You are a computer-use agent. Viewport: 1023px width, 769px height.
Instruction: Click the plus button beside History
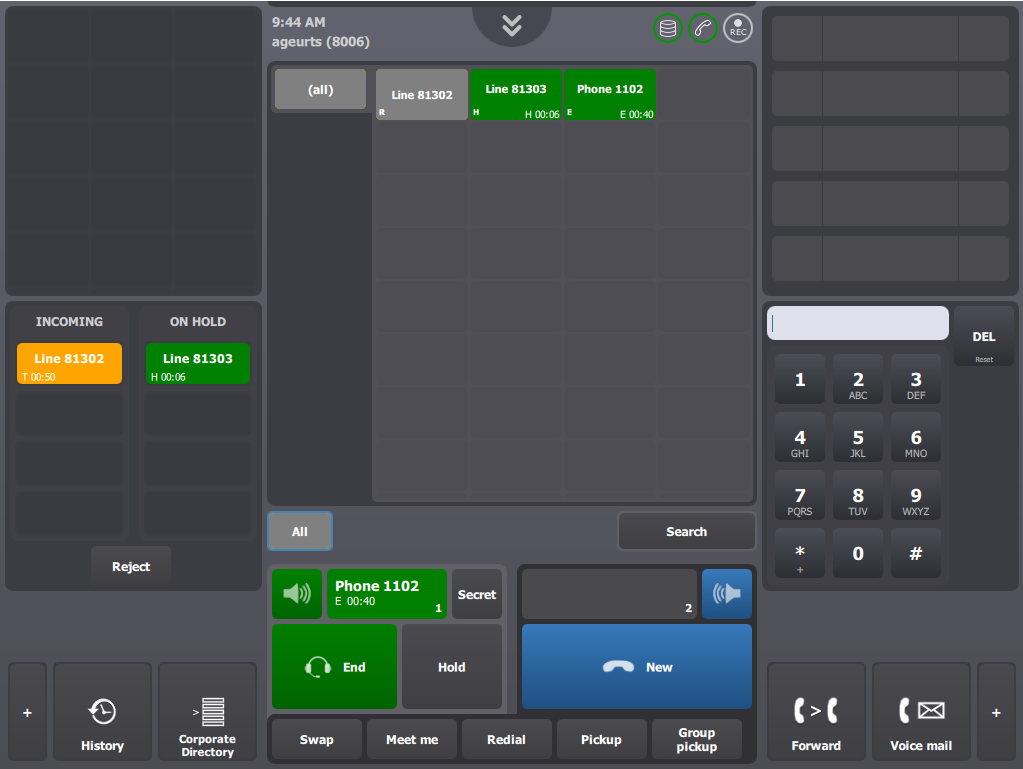(x=27, y=712)
